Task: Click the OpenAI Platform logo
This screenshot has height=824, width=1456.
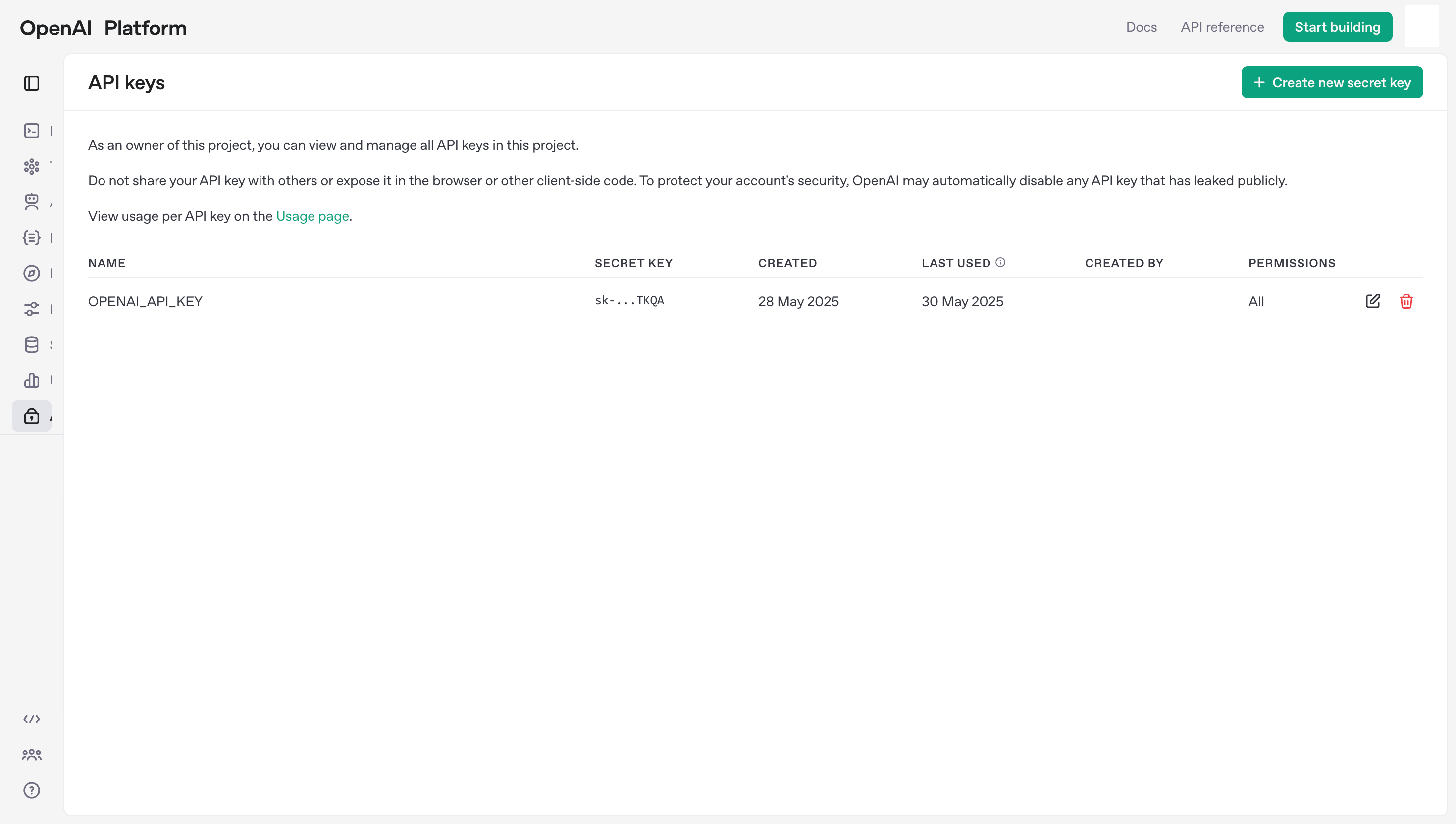Action: [x=103, y=28]
